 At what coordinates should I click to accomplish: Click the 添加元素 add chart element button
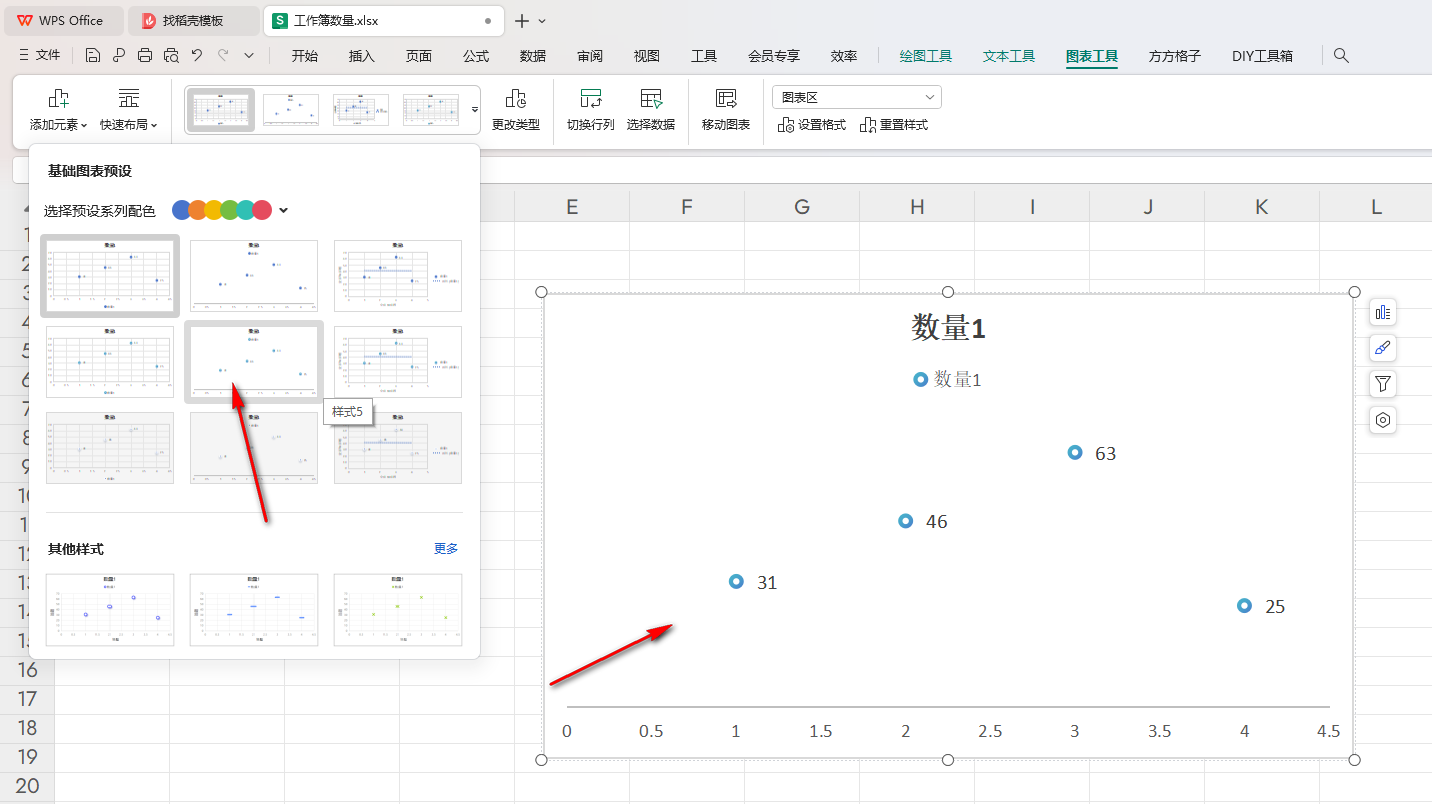click(59, 110)
